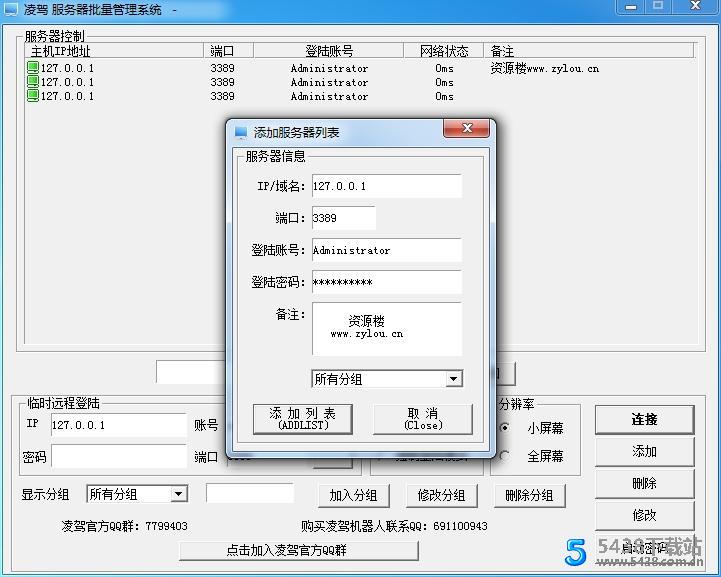
Task: Focus the 端口 field showing 3389 in dialog
Action: pos(343,218)
